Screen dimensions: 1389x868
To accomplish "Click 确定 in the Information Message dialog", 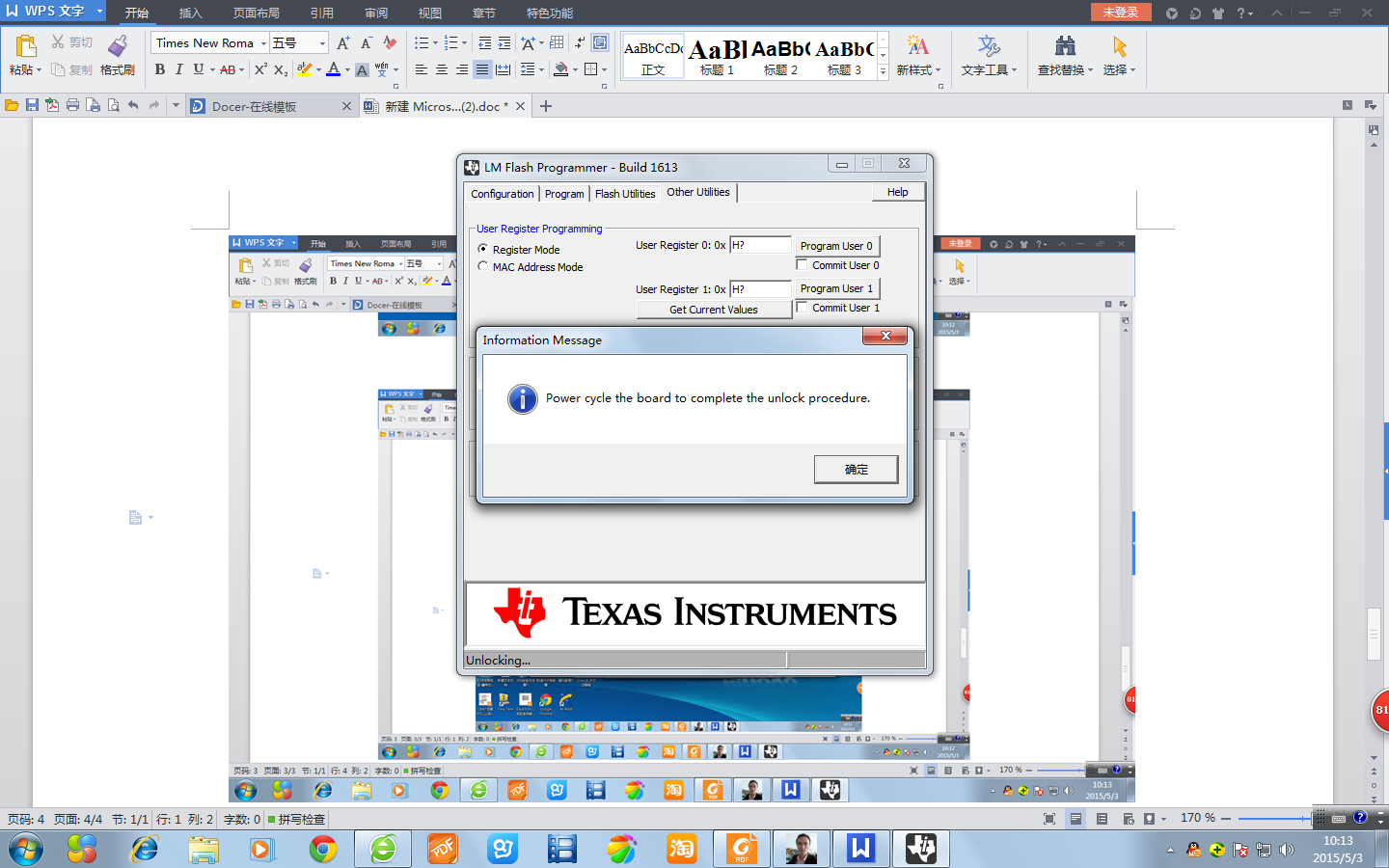I will (x=857, y=470).
